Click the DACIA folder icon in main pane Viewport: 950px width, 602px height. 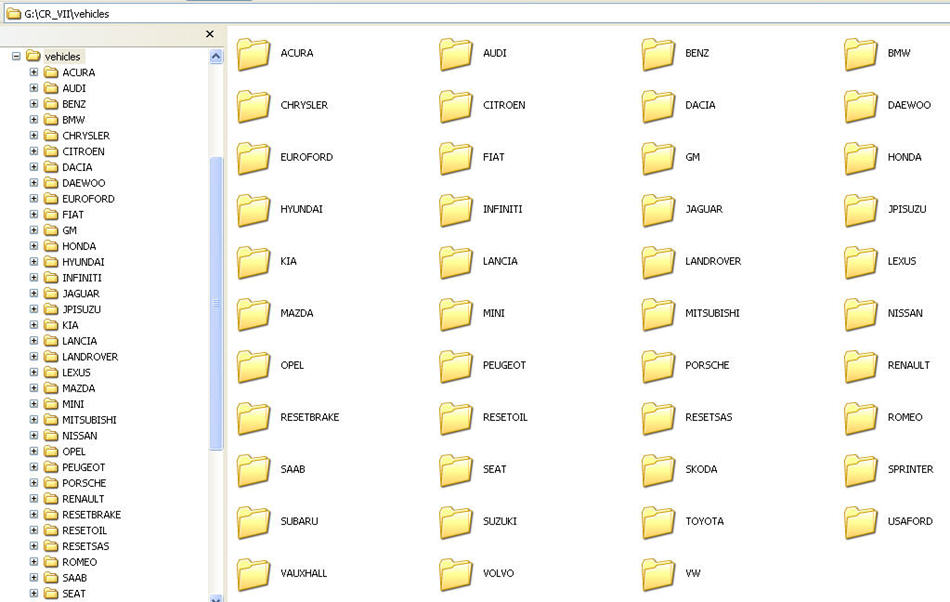click(x=658, y=107)
